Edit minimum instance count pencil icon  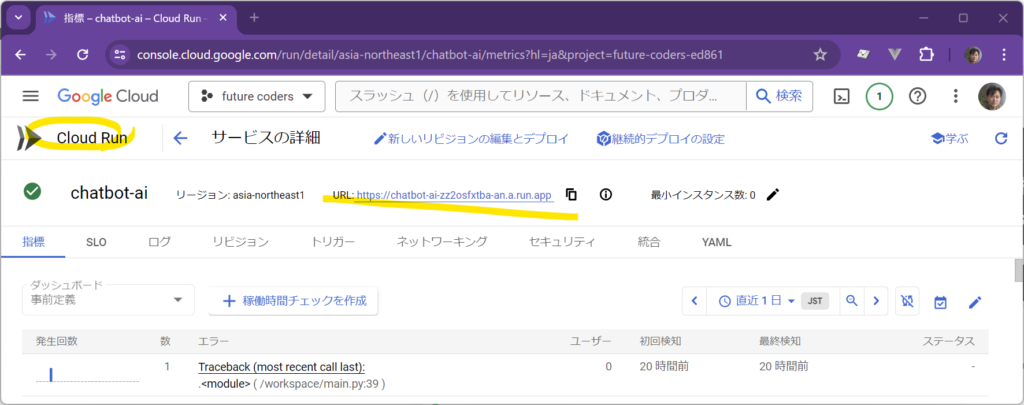pos(773,195)
